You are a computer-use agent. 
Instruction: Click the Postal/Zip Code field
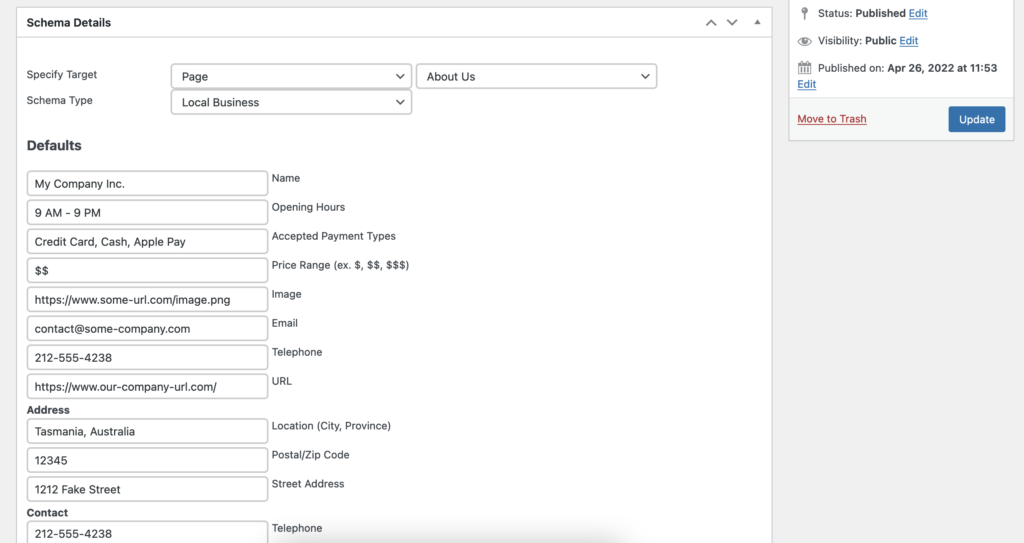(x=147, y=460)
